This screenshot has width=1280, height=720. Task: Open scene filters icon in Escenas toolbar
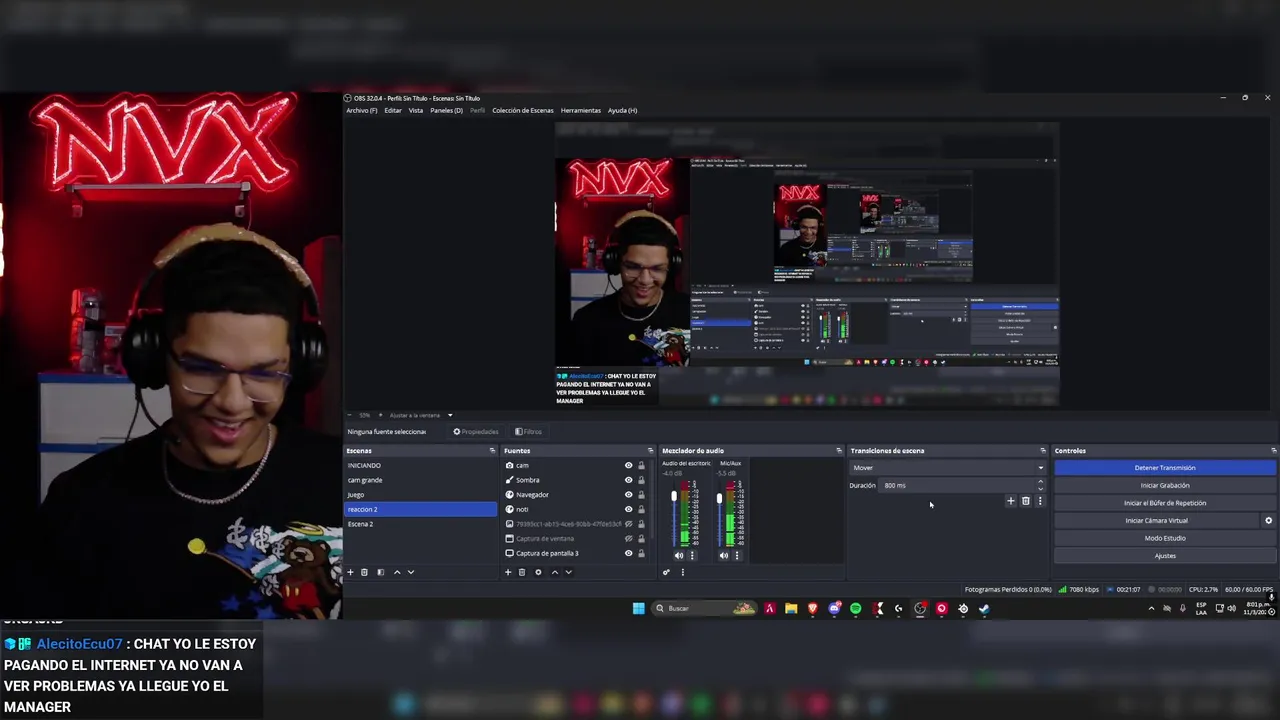point(380,572)
